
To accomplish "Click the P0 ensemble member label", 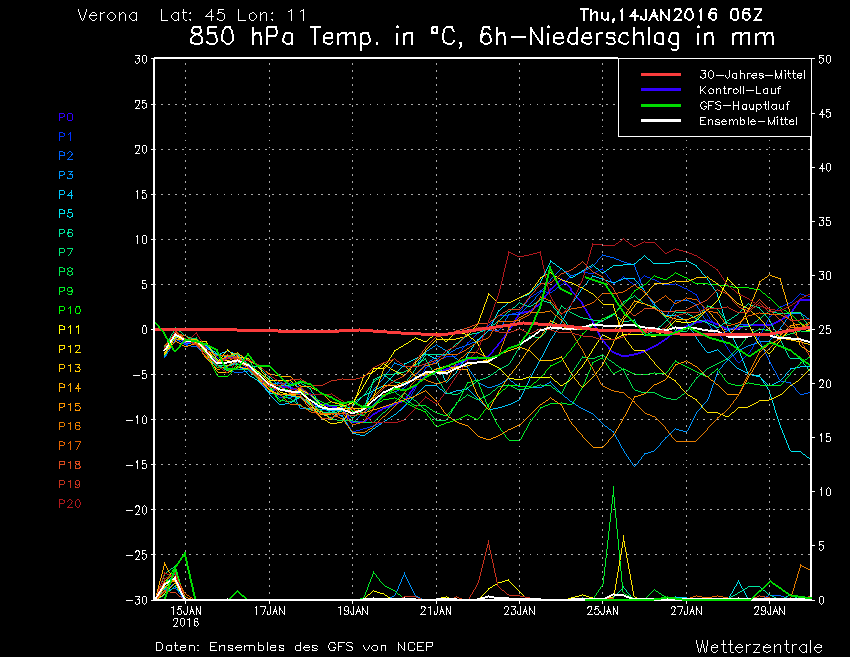I will 66,117.
